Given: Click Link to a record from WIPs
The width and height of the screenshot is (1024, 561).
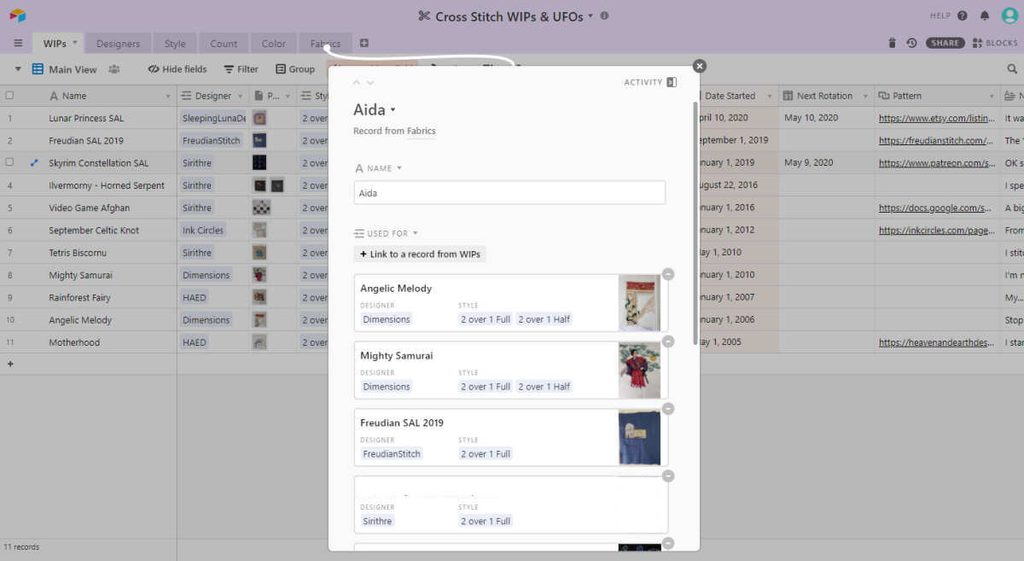Looking at the screenshot, I should [x=420, y=254].
